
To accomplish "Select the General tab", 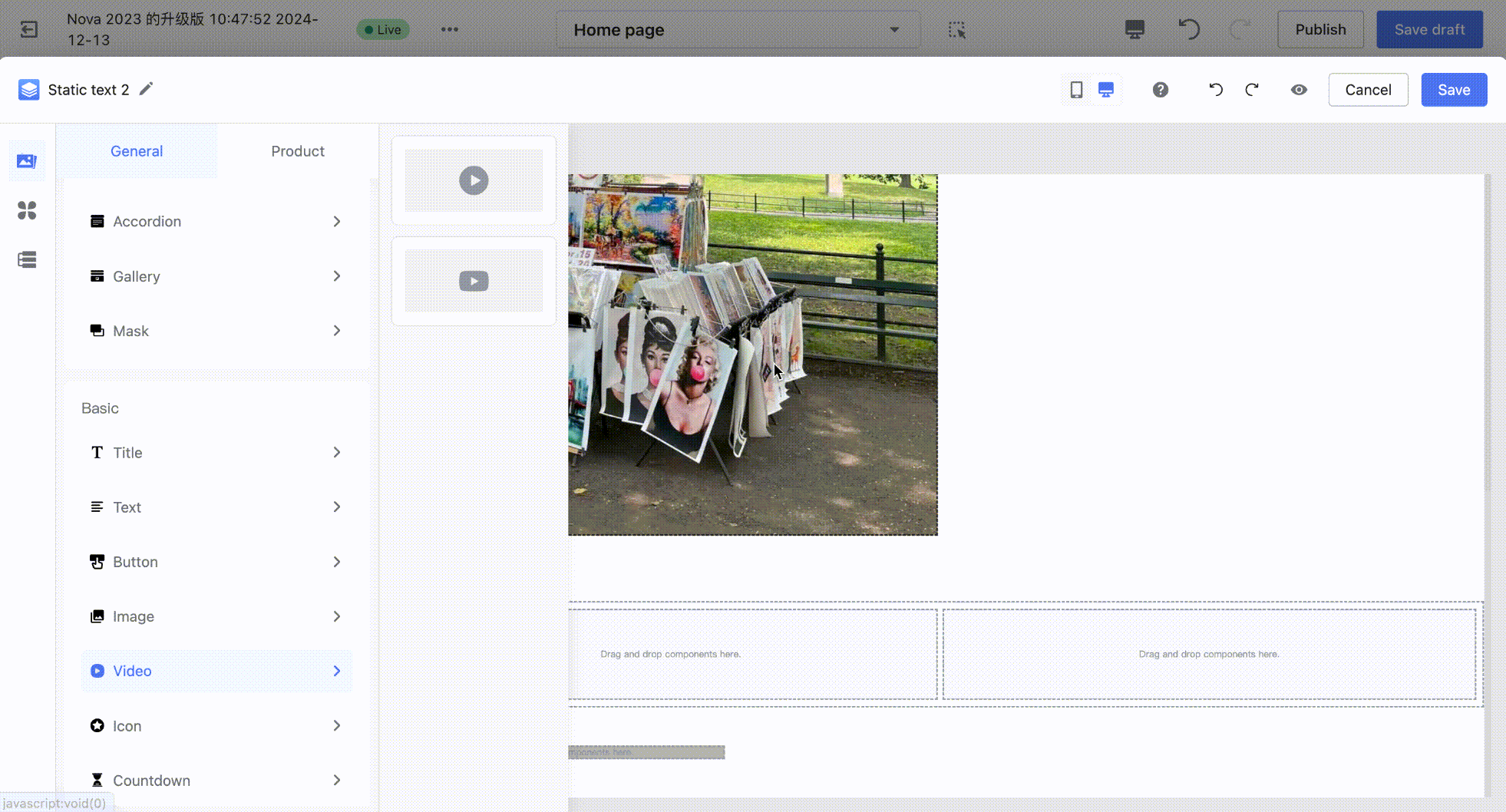I will [137, 151].
